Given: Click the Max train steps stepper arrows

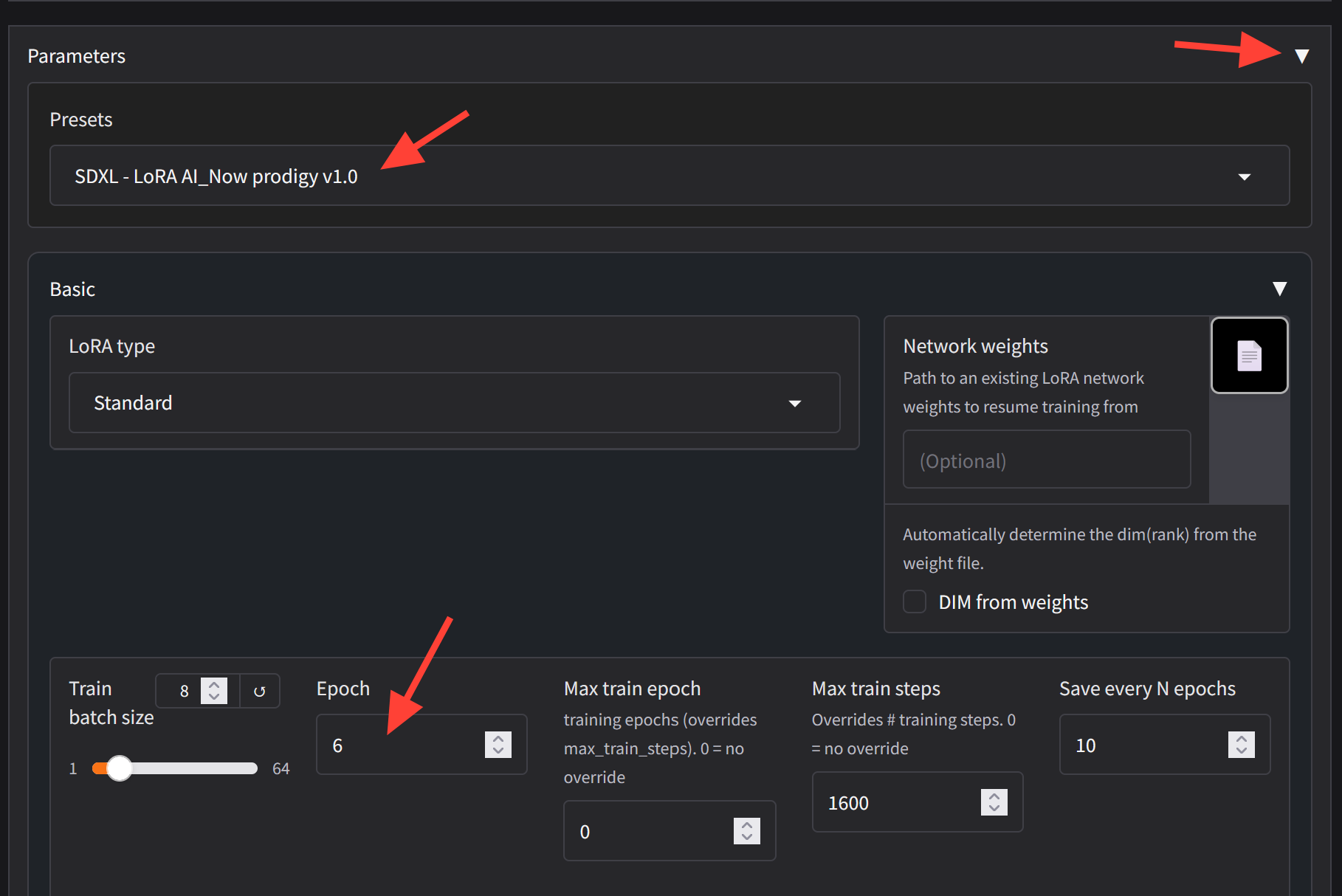Looking at the screenshot, I should tap(994, 802).
